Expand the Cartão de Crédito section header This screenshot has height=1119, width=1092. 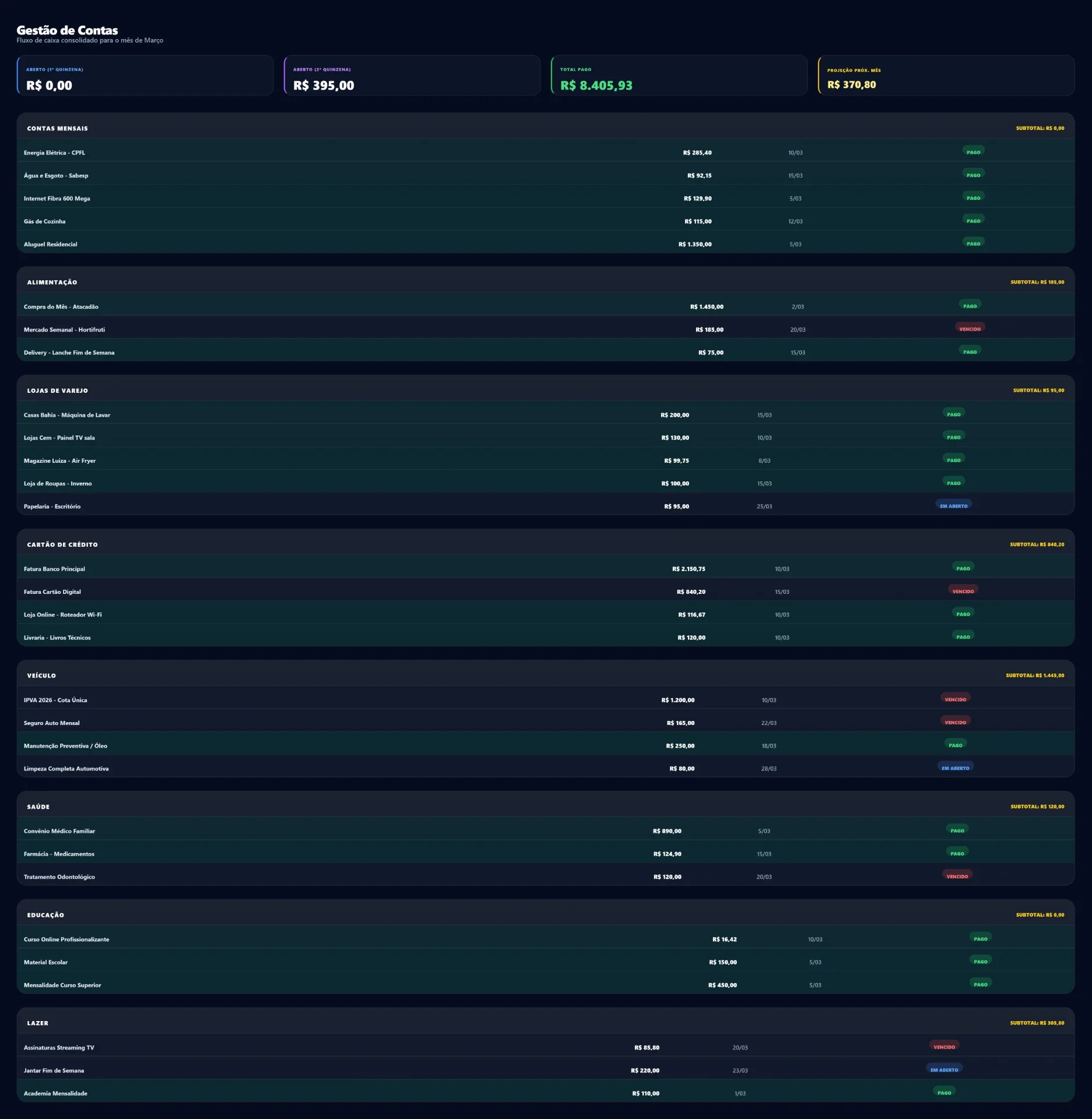[x=546, y=544]
